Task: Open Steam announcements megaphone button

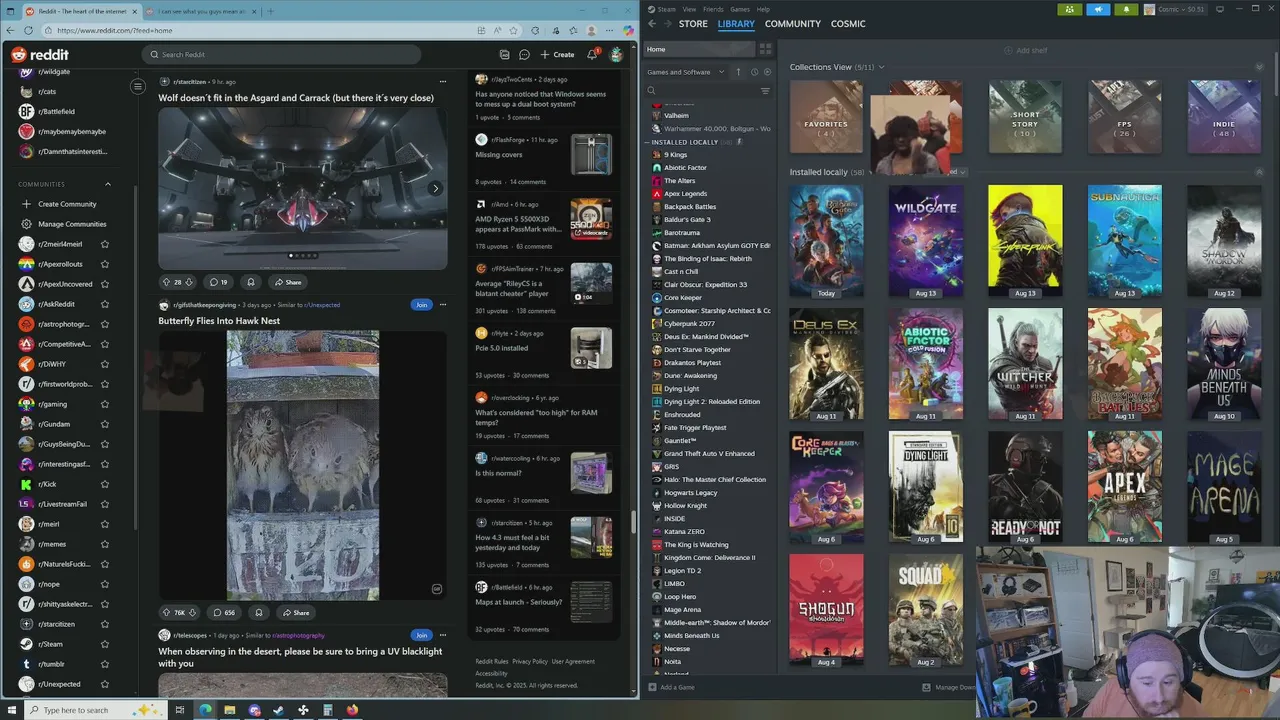Action: (x=1098, y=9)
